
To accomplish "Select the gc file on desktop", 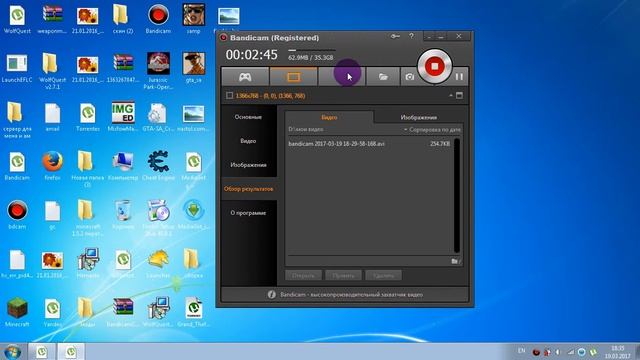I will (52, 215).
